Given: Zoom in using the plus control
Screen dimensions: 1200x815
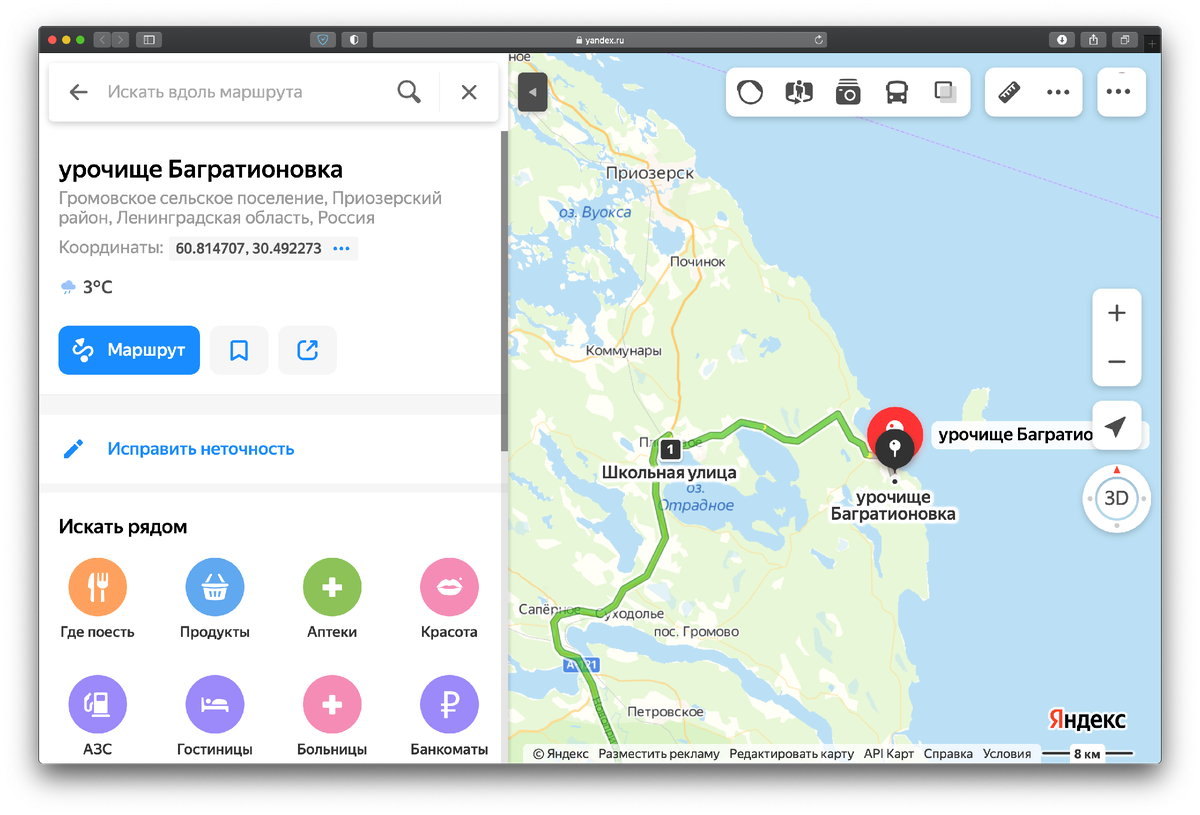Looking at the screenshot, I should (x=1116, y=312).
